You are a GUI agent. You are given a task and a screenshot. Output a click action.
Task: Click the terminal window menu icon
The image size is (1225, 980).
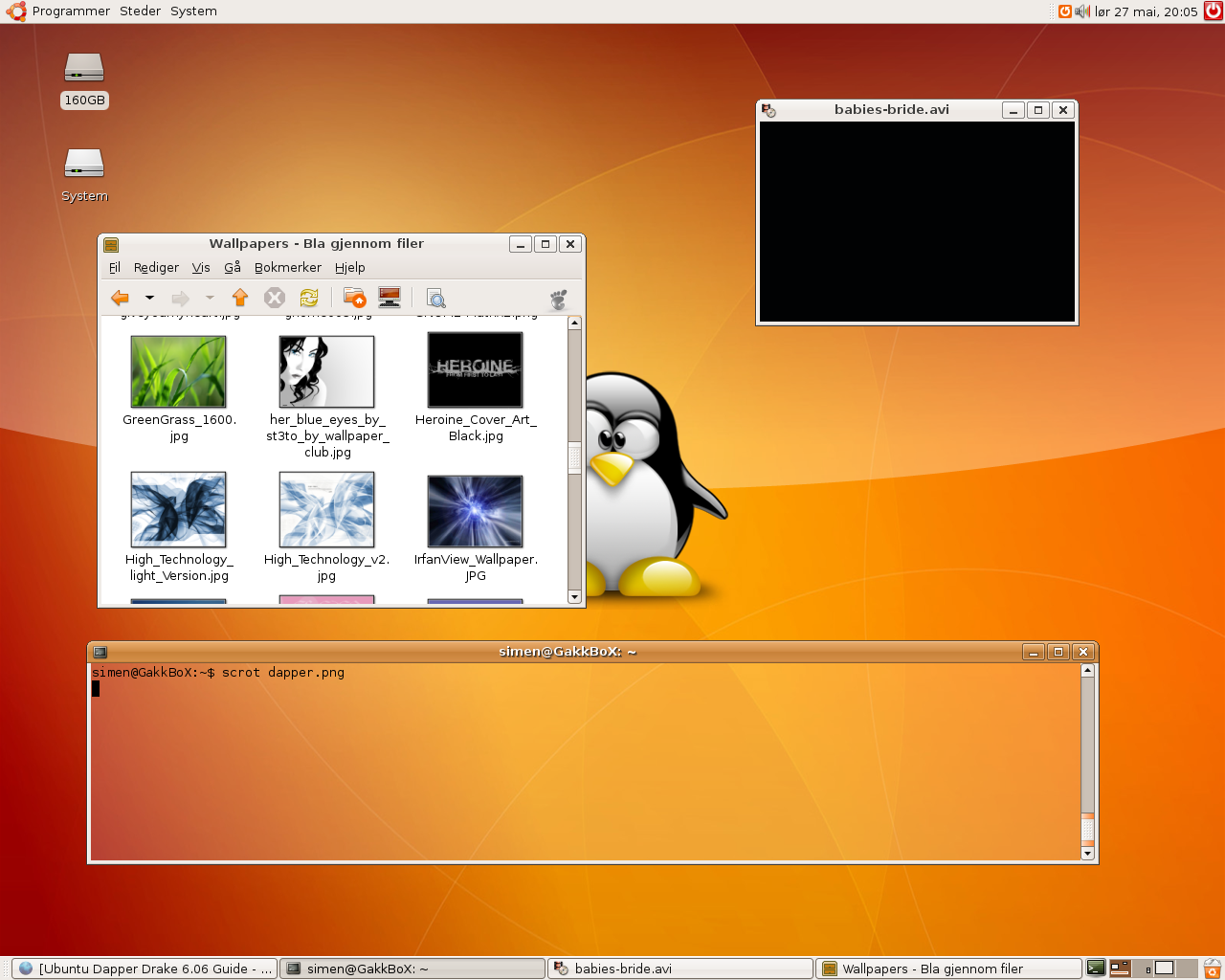[x=100, y=652]
